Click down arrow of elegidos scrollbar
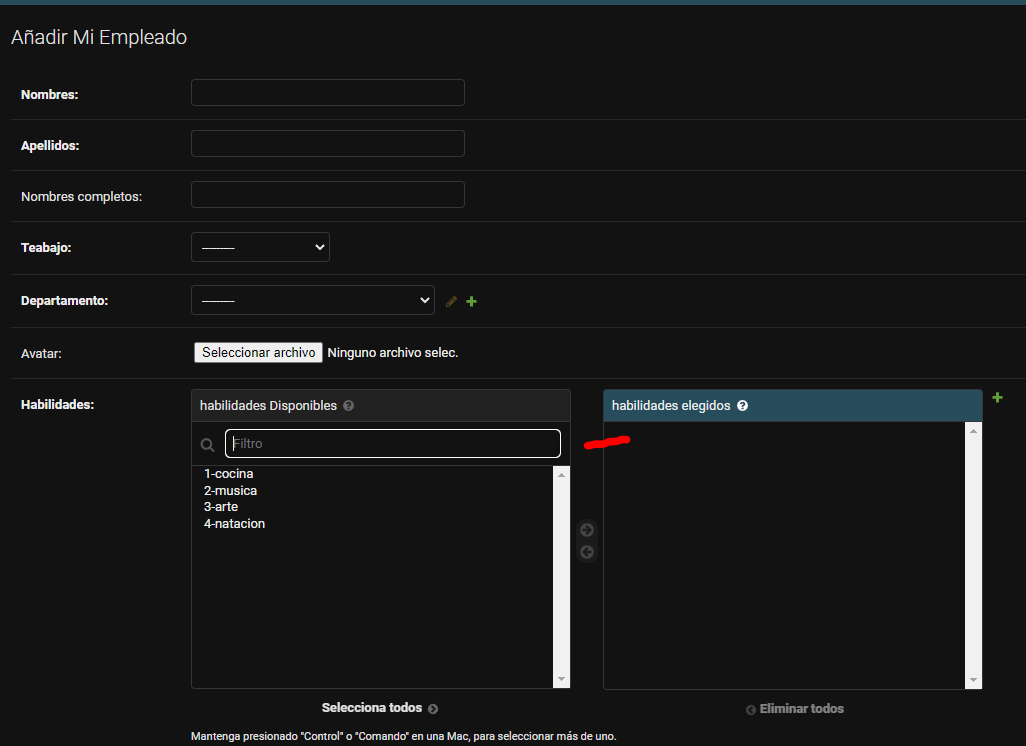Viewport: 1026px width, 746px height. tap(973, 680)
